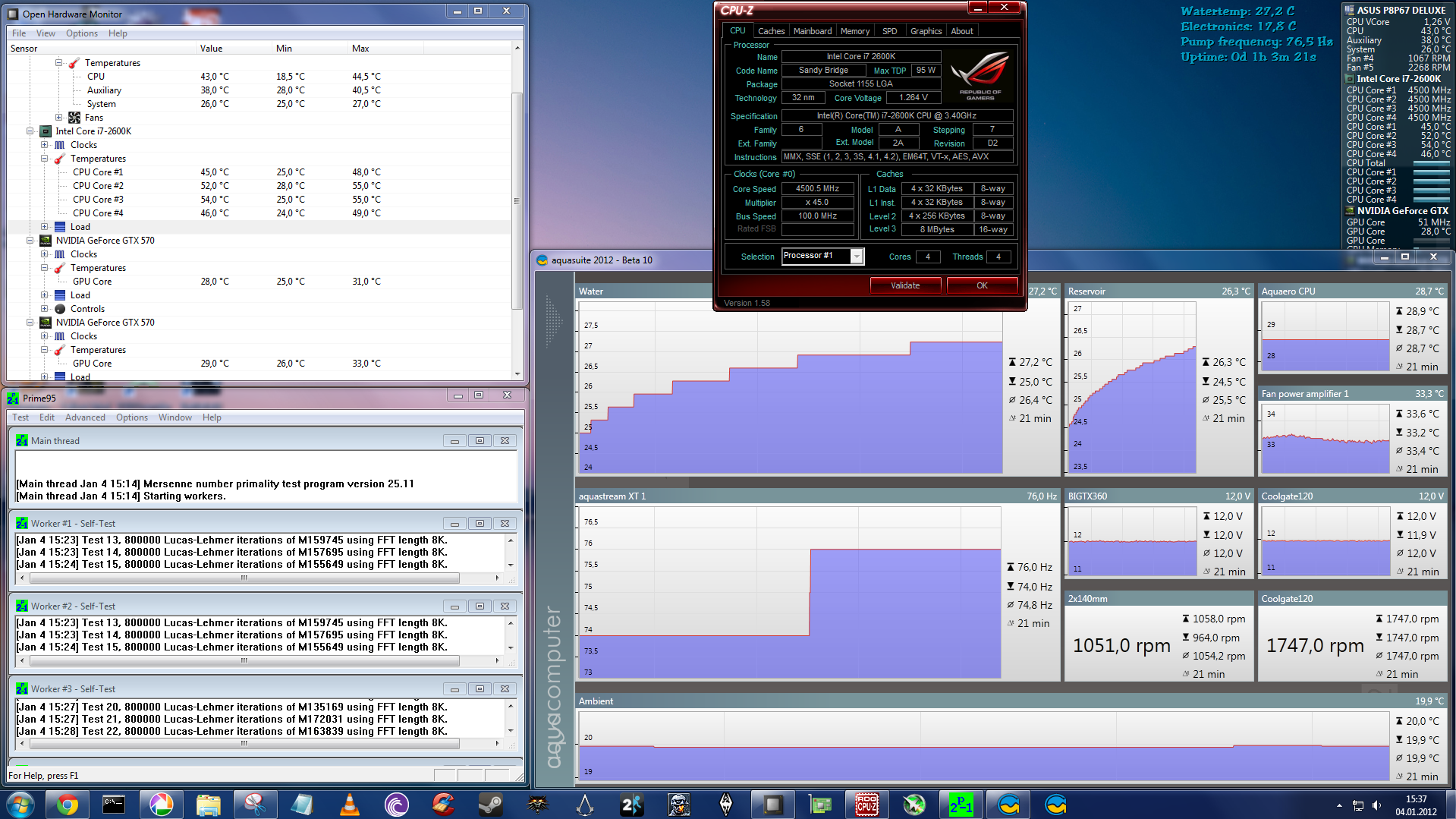1456x819 pixels.
Task: Select the CPU Core #3 temperature row
Action: (258, 200)
